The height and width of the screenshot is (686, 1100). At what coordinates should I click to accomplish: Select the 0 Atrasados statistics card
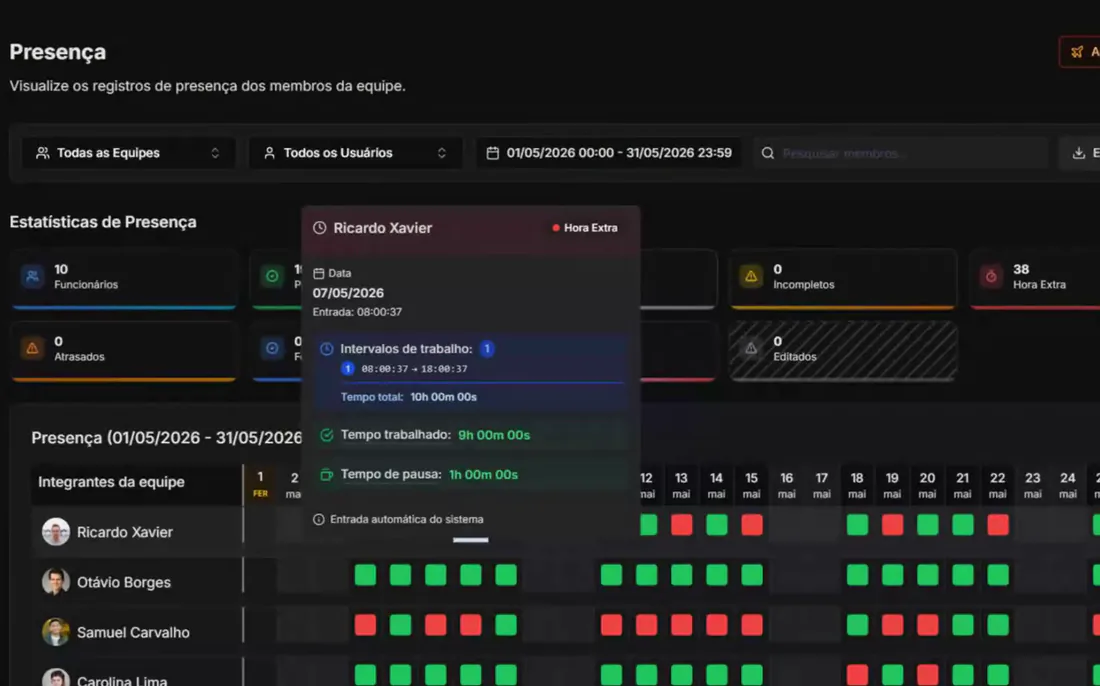[x=124, y=351]
